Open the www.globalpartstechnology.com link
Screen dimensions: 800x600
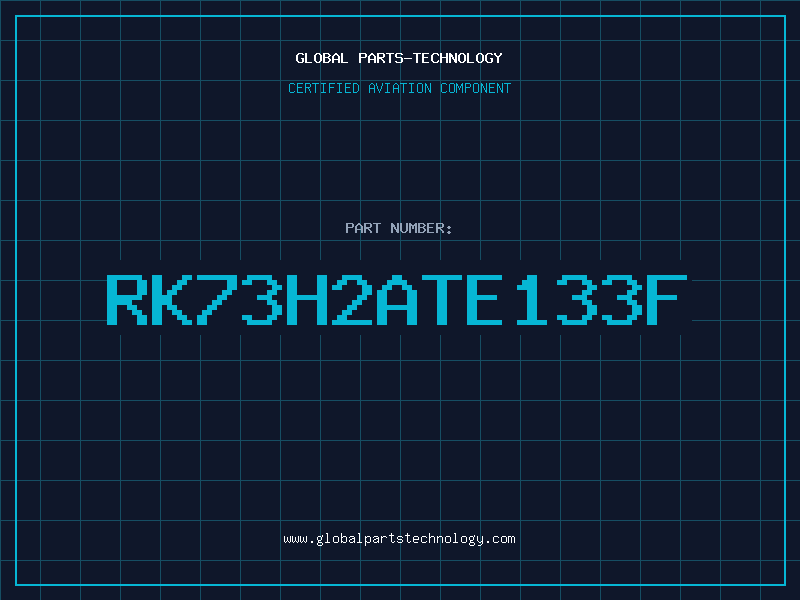coord(399,539)
